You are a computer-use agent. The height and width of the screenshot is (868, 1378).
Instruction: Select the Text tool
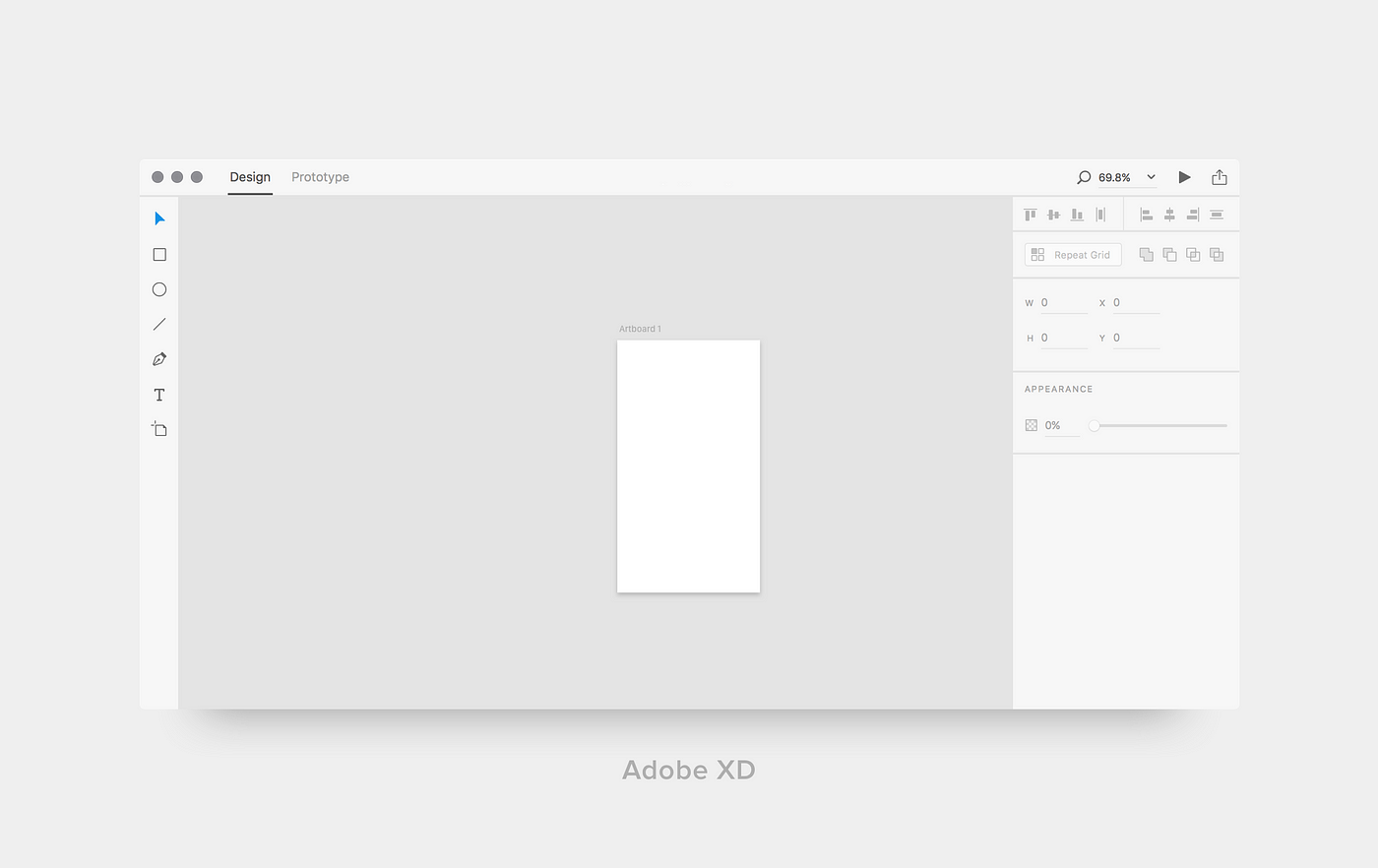[x=159, y=395]
